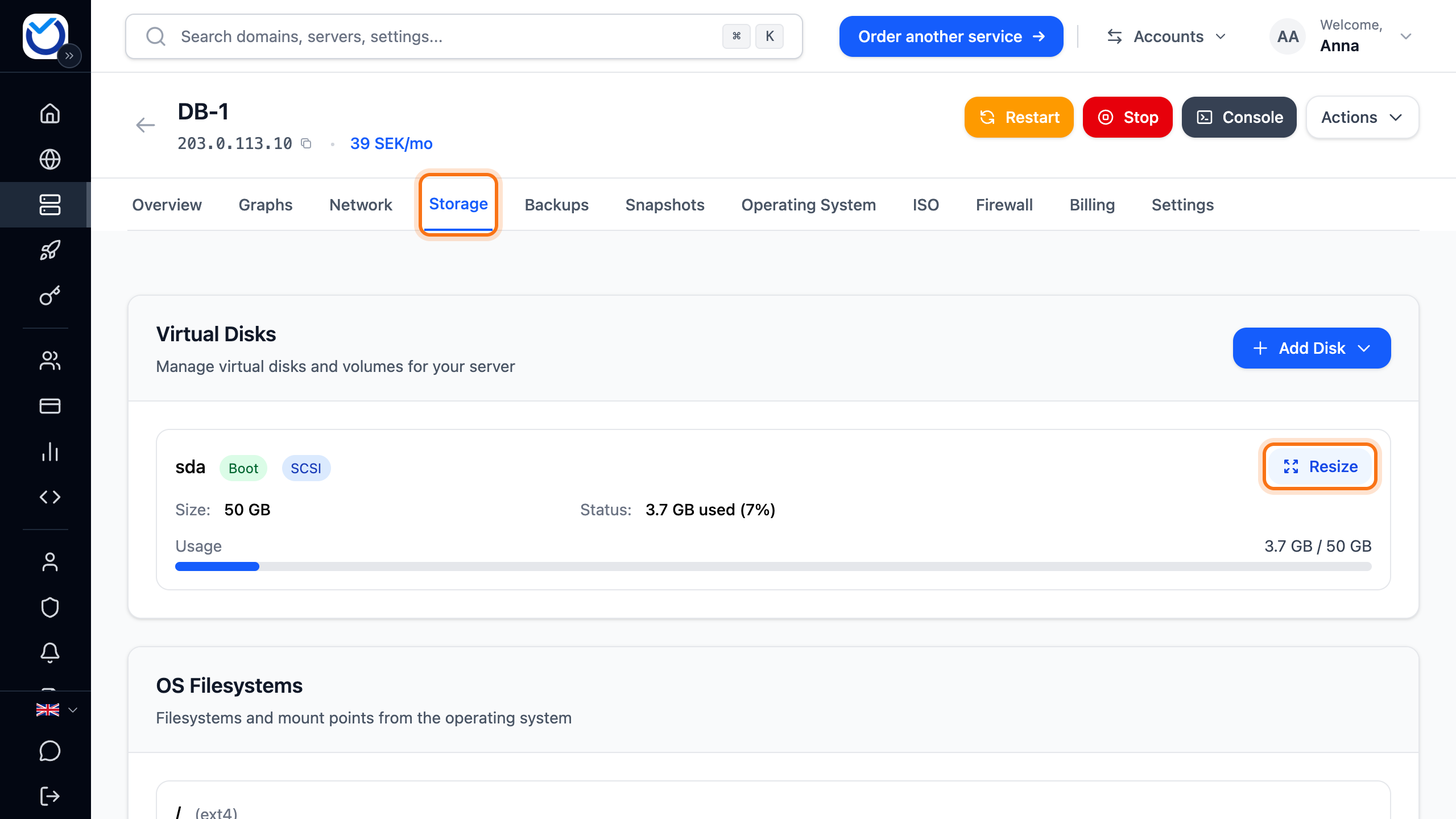Click the shield security icon in sidebar
This screenshot has height=819, width=1456.
pos(50,607)
